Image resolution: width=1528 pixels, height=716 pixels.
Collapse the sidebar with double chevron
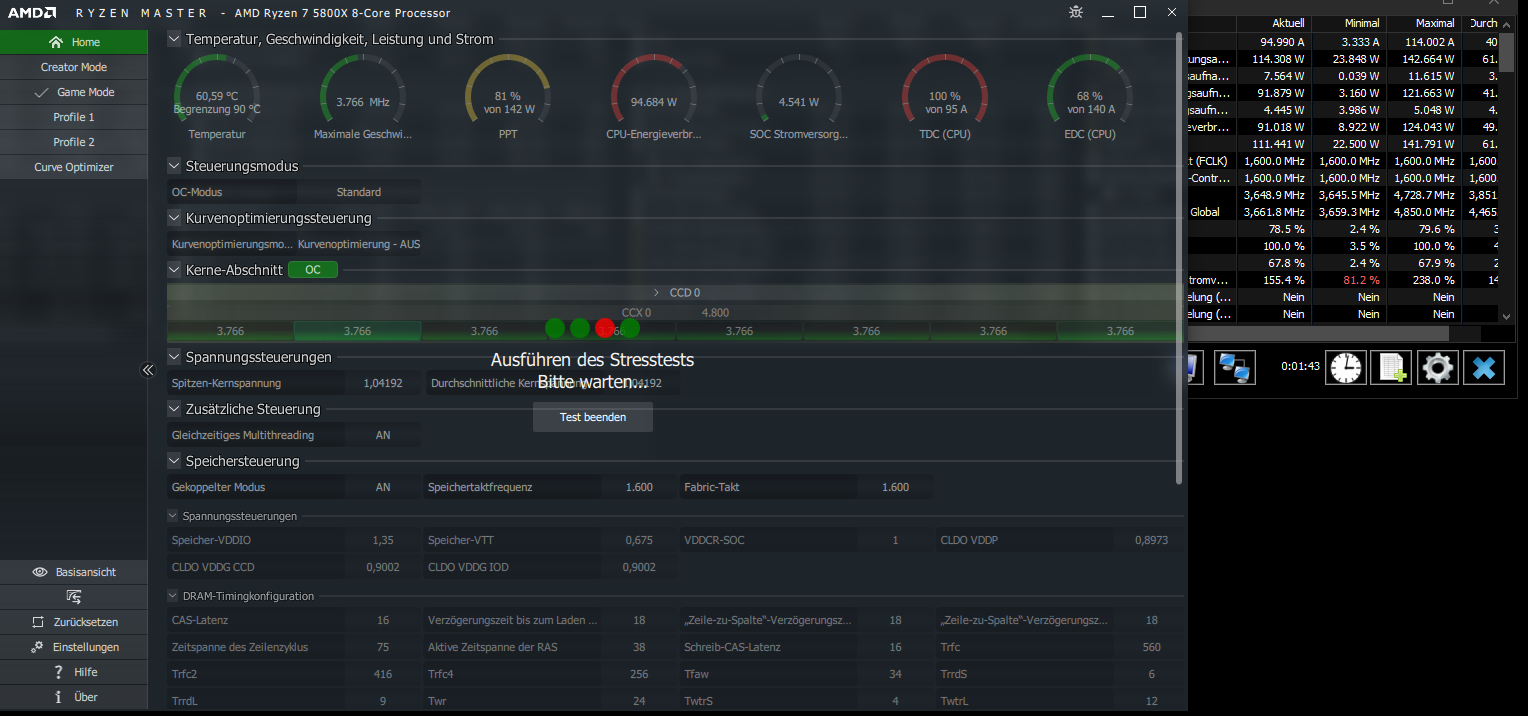point(148,370)
